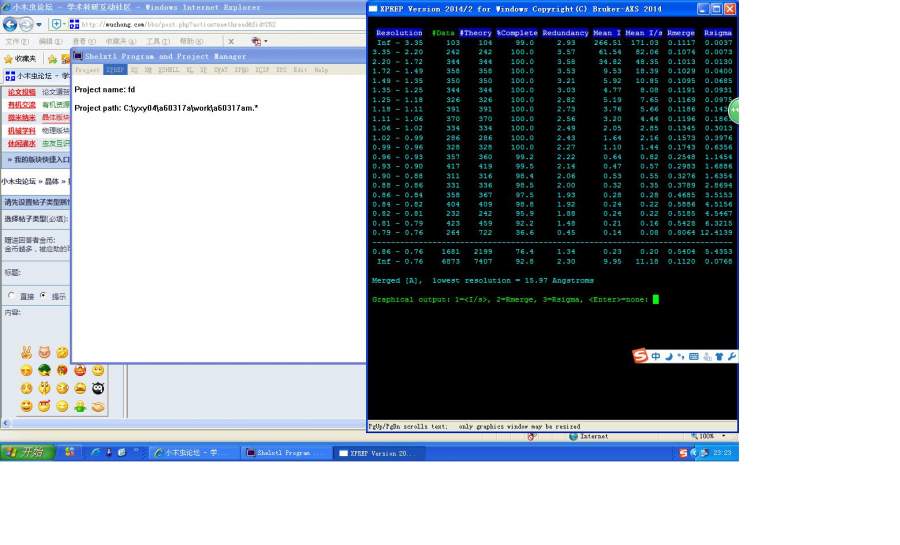Open the 开始 Start button
The height and width of the screenshot is (545, 900).
point(27,453)
